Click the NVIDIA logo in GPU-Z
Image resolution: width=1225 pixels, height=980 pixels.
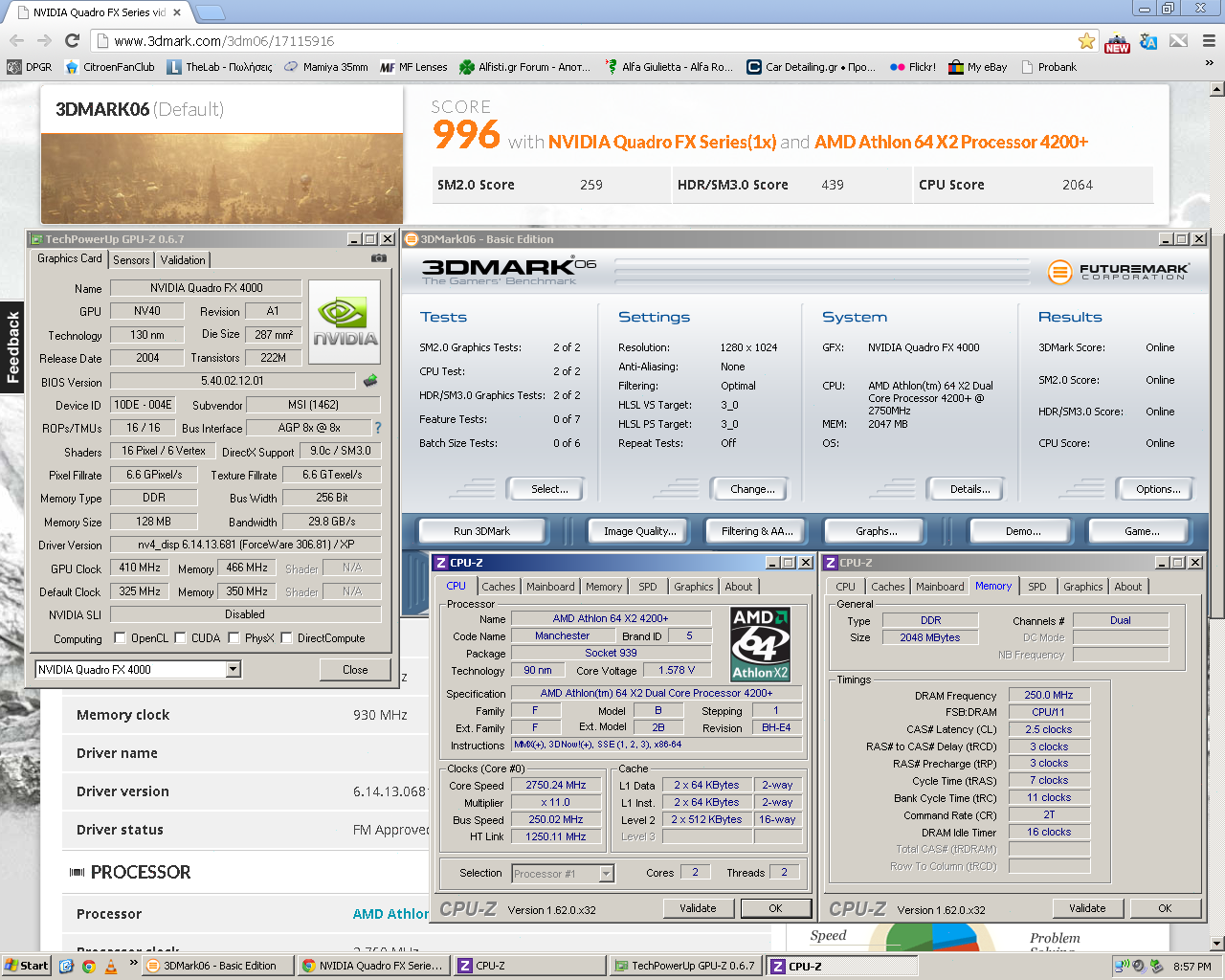[345, 323]
